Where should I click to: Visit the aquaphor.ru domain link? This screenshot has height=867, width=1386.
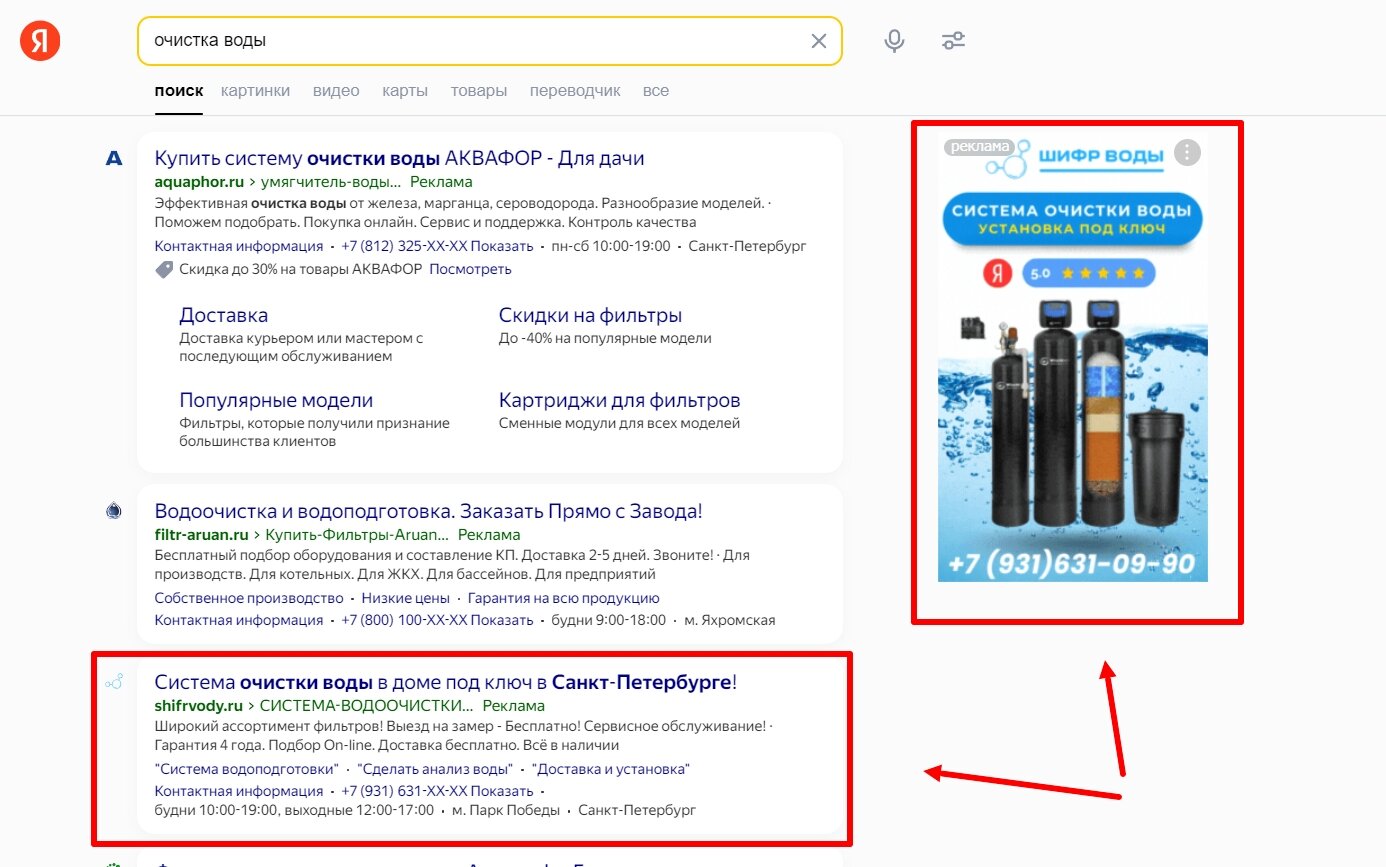[x=199, y=182]
